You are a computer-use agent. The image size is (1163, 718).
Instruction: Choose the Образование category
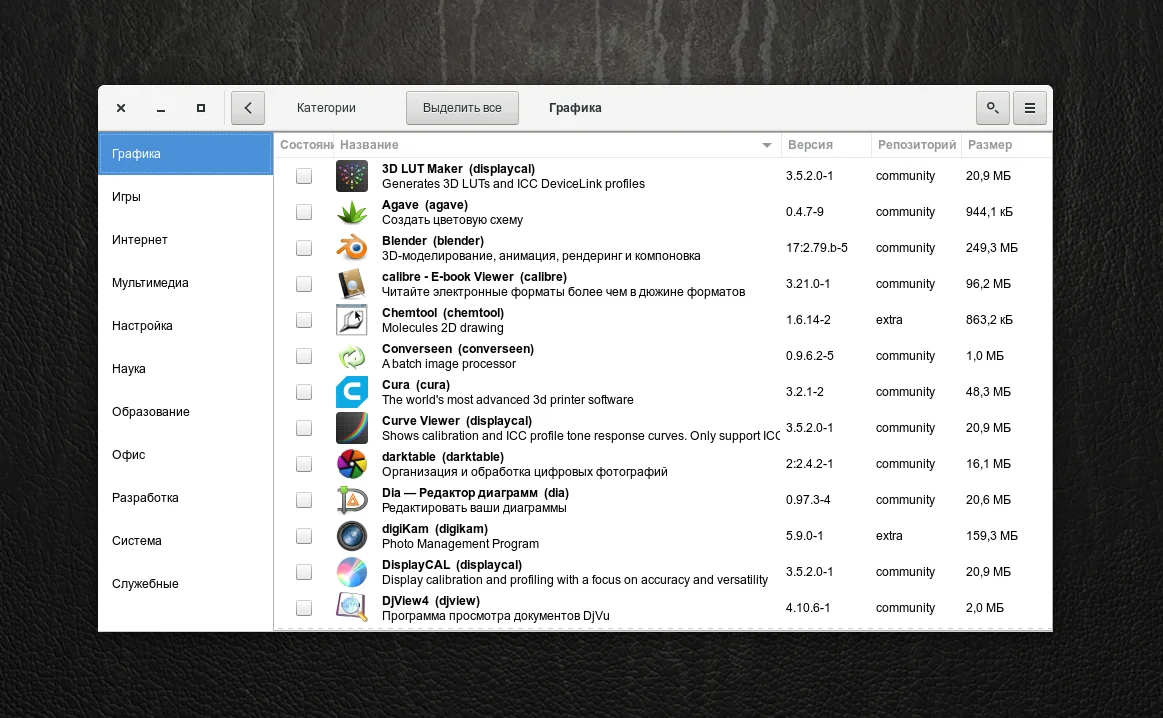click(185, 412)
